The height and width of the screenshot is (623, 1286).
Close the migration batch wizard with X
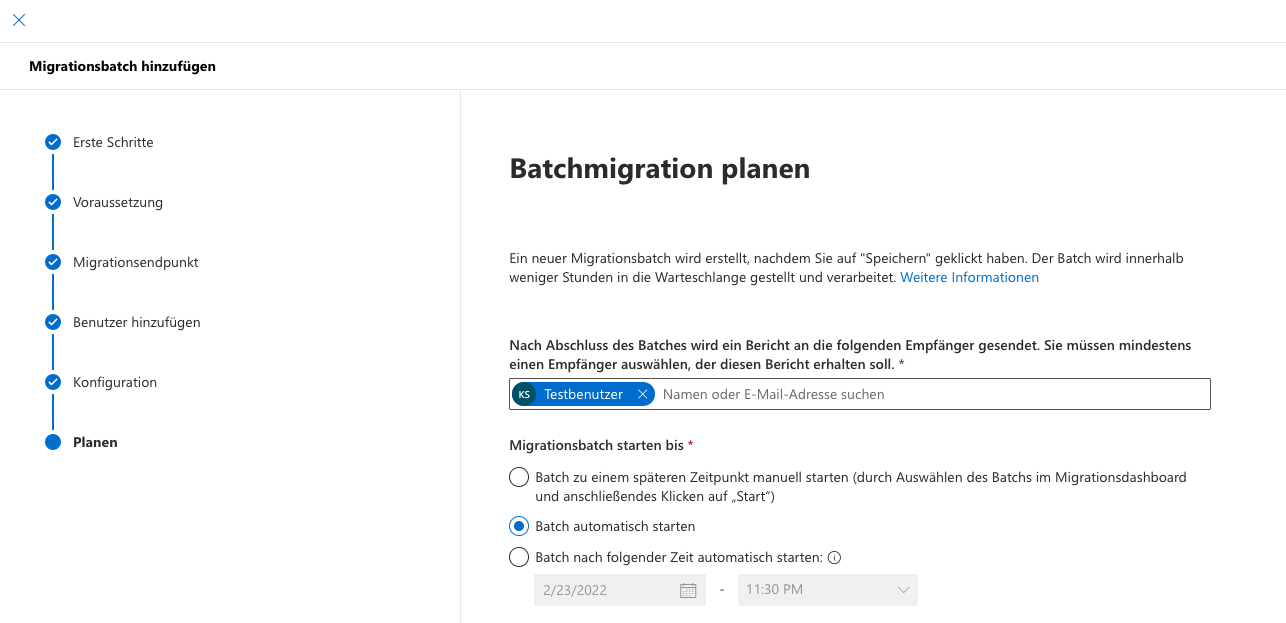(x=19, y=20)
